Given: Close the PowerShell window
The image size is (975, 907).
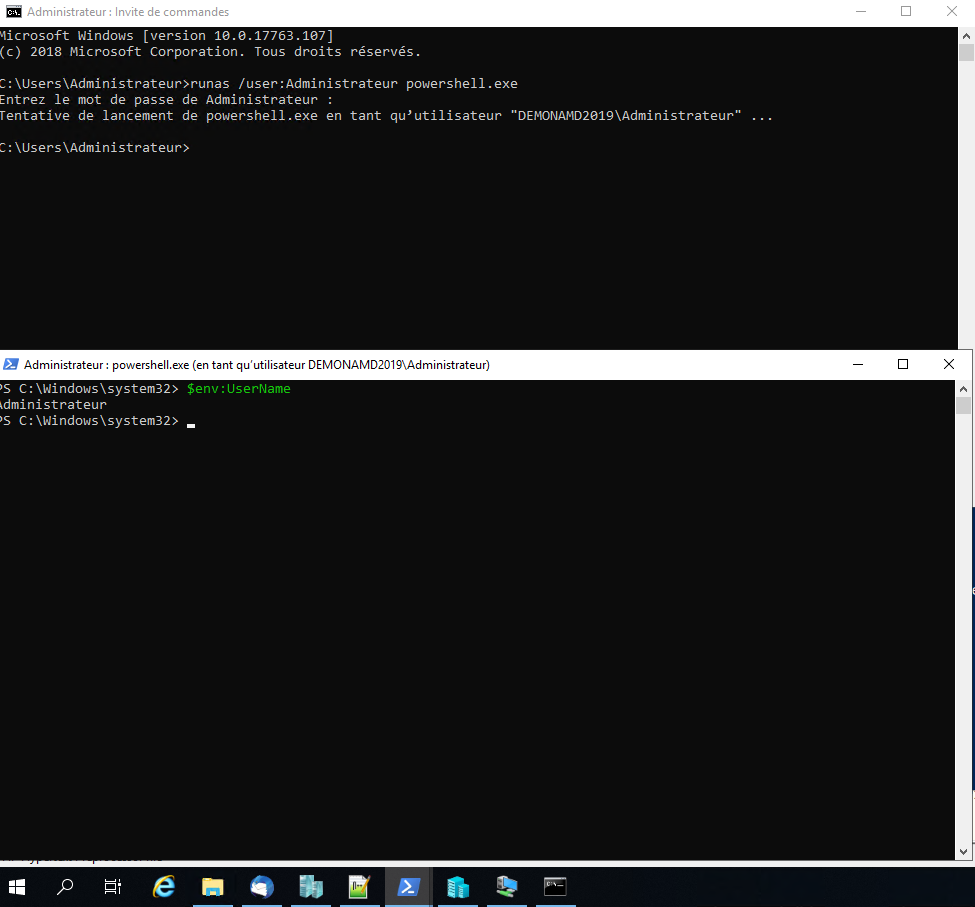Looking at the screenshot, I should click(x=949, y=364).
